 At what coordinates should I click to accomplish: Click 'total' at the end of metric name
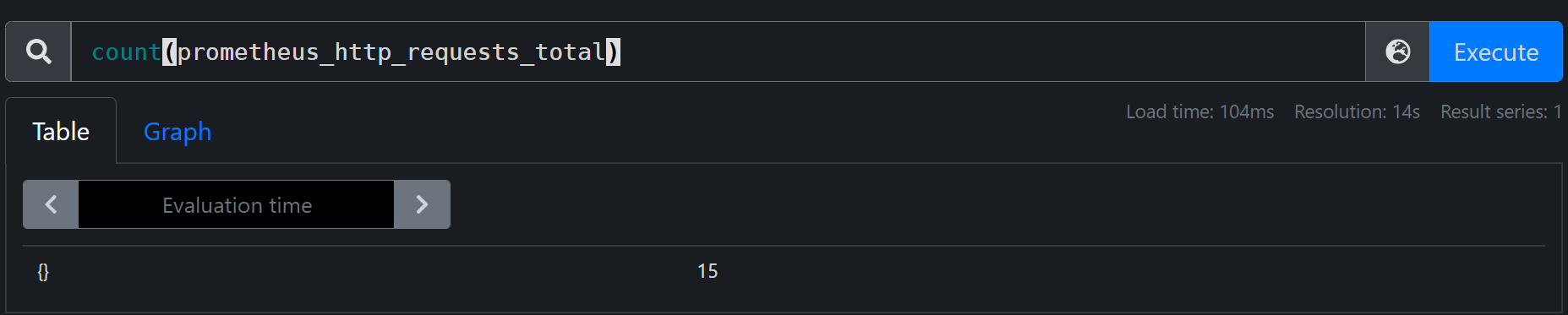pos(571,52)
